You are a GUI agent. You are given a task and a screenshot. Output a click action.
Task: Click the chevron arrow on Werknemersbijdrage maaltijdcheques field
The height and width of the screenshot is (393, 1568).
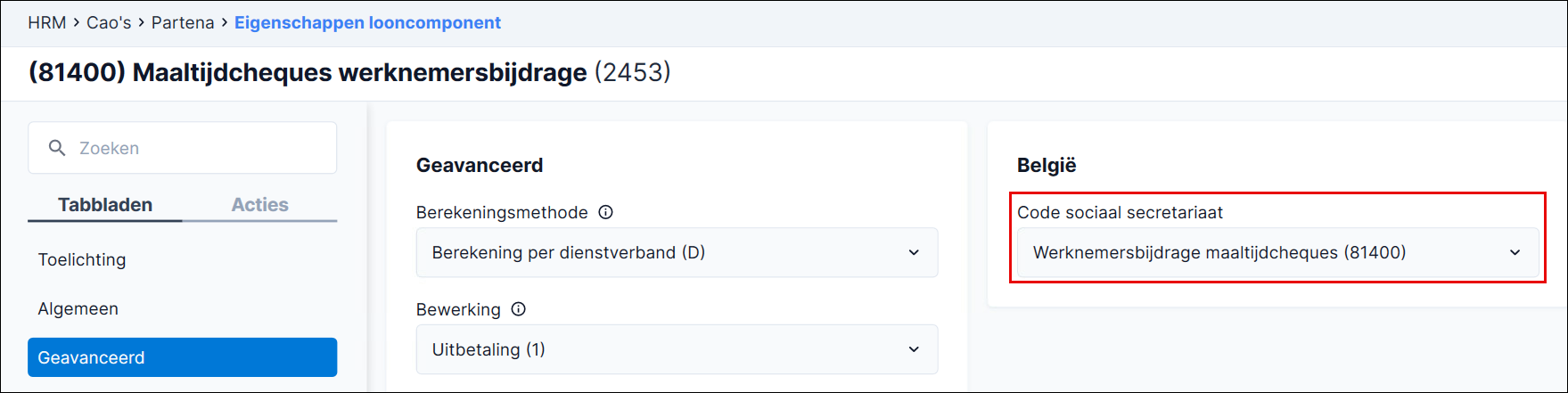click(x=1515, y=252)
